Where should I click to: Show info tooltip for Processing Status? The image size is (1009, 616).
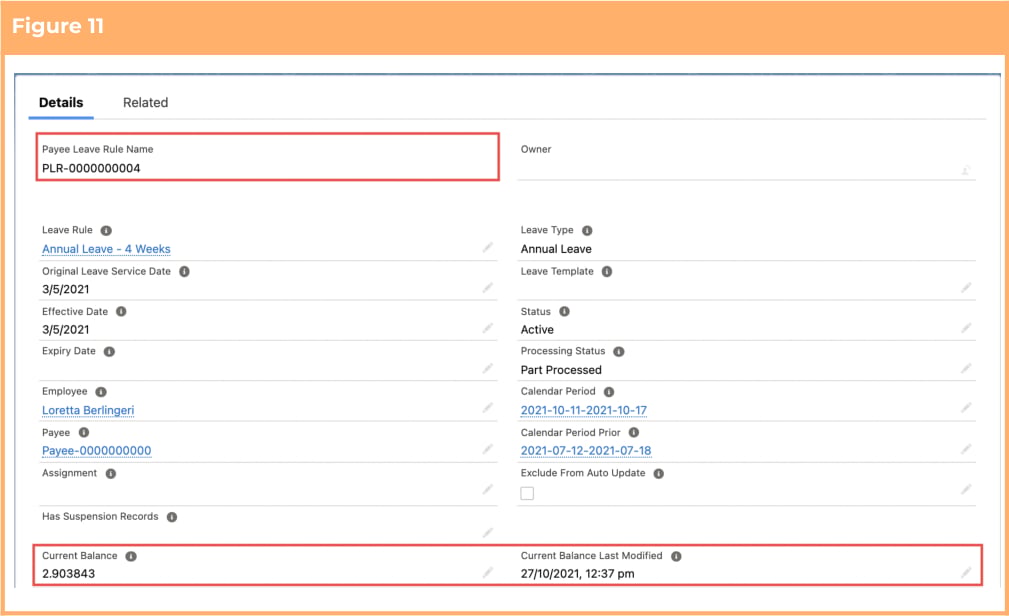[x=619, y=351]
